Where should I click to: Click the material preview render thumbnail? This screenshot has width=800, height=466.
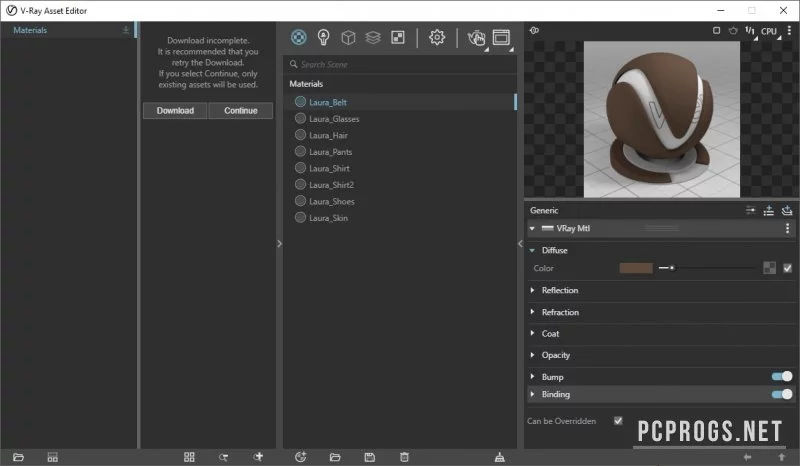coord(662,119)
